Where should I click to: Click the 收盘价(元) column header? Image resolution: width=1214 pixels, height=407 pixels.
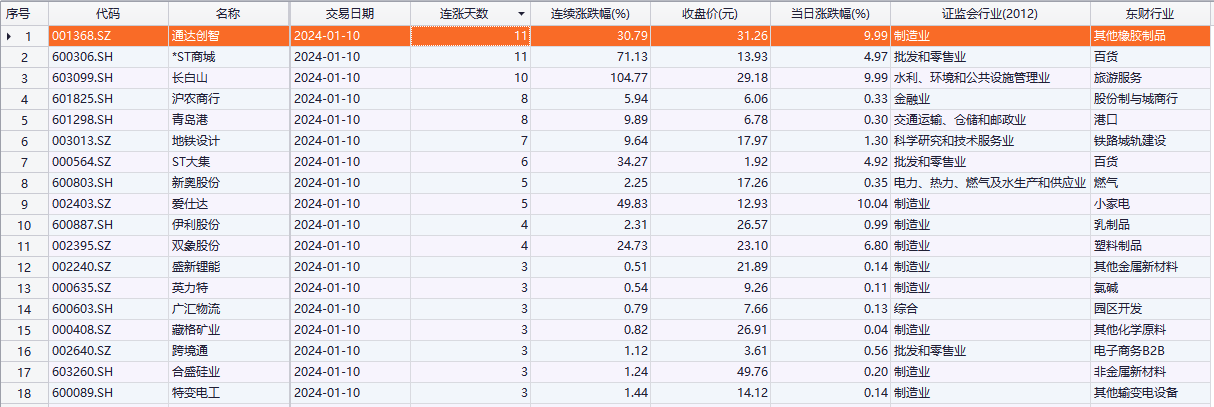point(709,14)
